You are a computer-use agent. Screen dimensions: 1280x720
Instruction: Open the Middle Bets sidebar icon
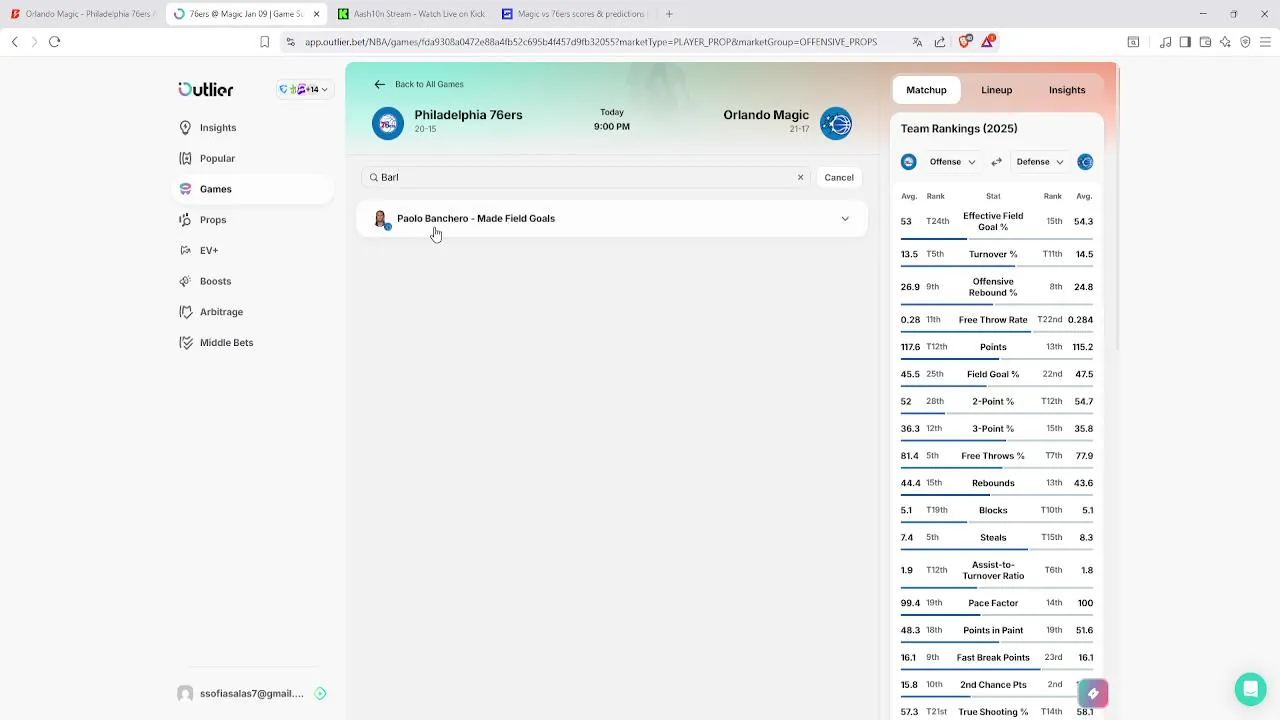coord(185,342)
